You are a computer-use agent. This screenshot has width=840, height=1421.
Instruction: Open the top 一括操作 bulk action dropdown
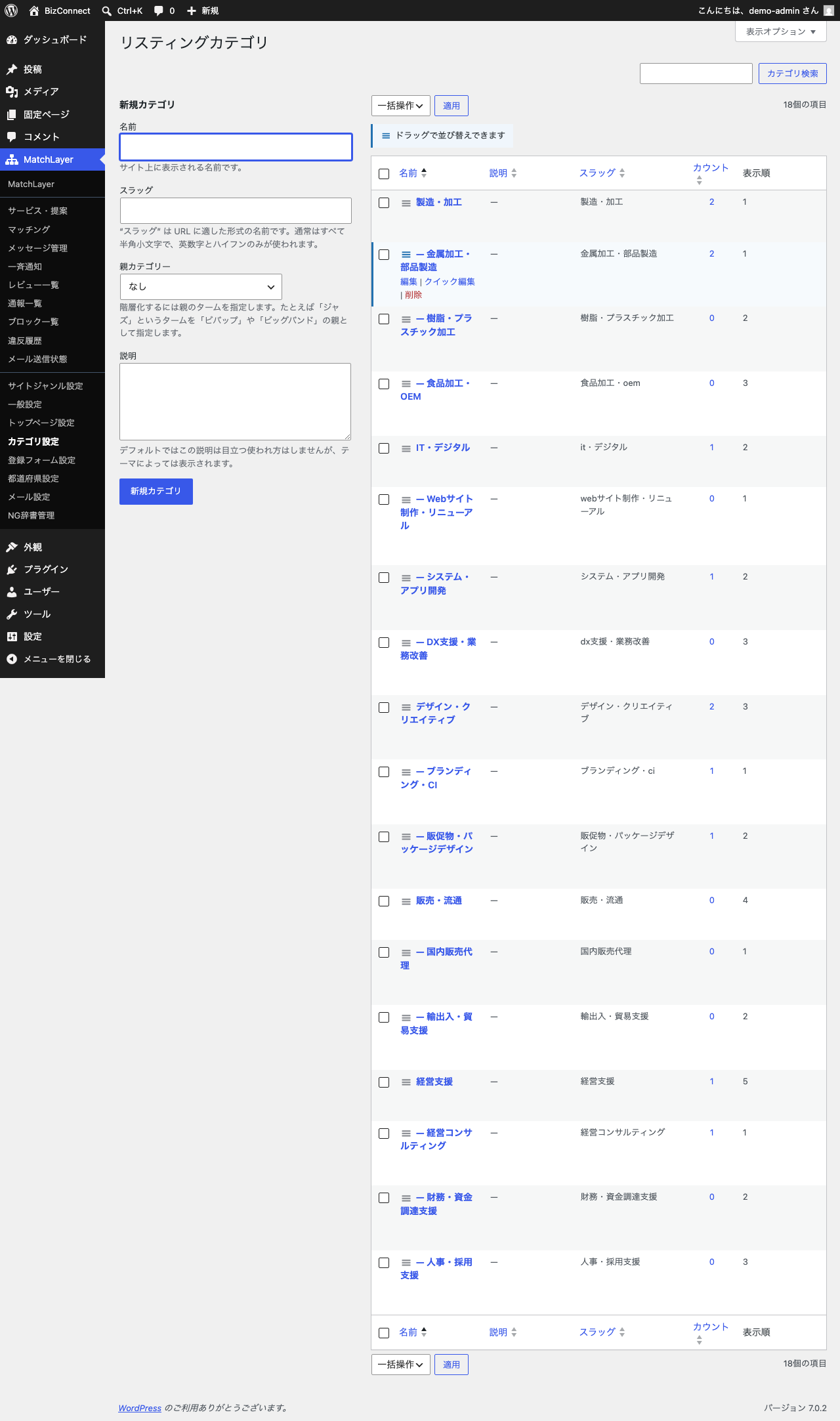401,106
